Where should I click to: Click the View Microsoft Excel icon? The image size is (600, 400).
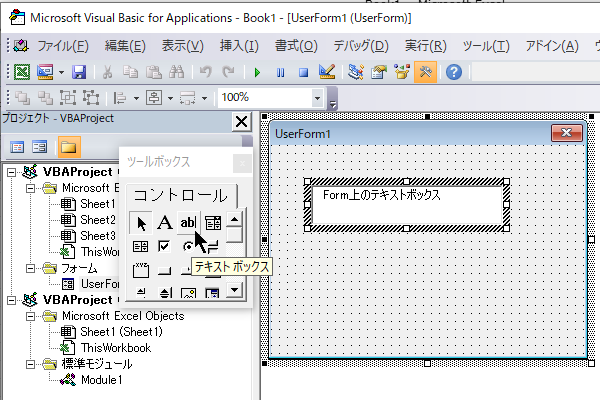click(22, 72)
